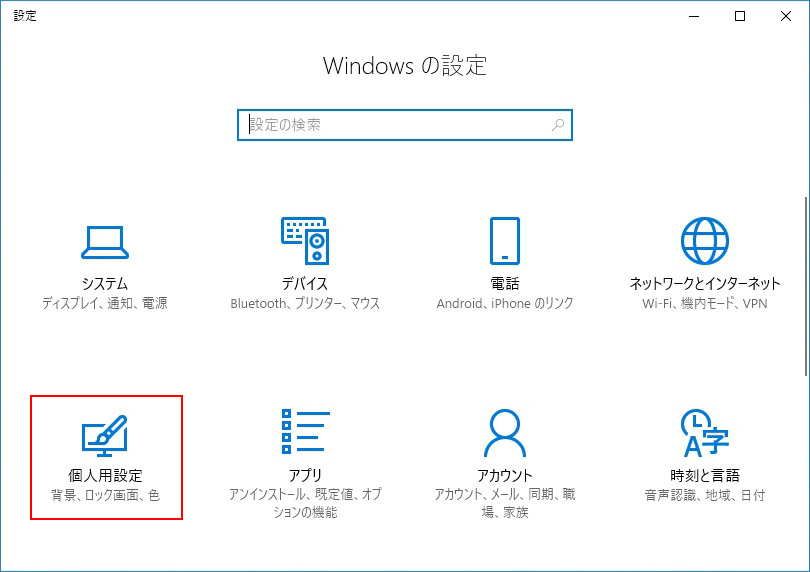Click 'Bluetooth、プリンター、マウス' description
This screenshot has height=572, width=810.
(305, 303)
